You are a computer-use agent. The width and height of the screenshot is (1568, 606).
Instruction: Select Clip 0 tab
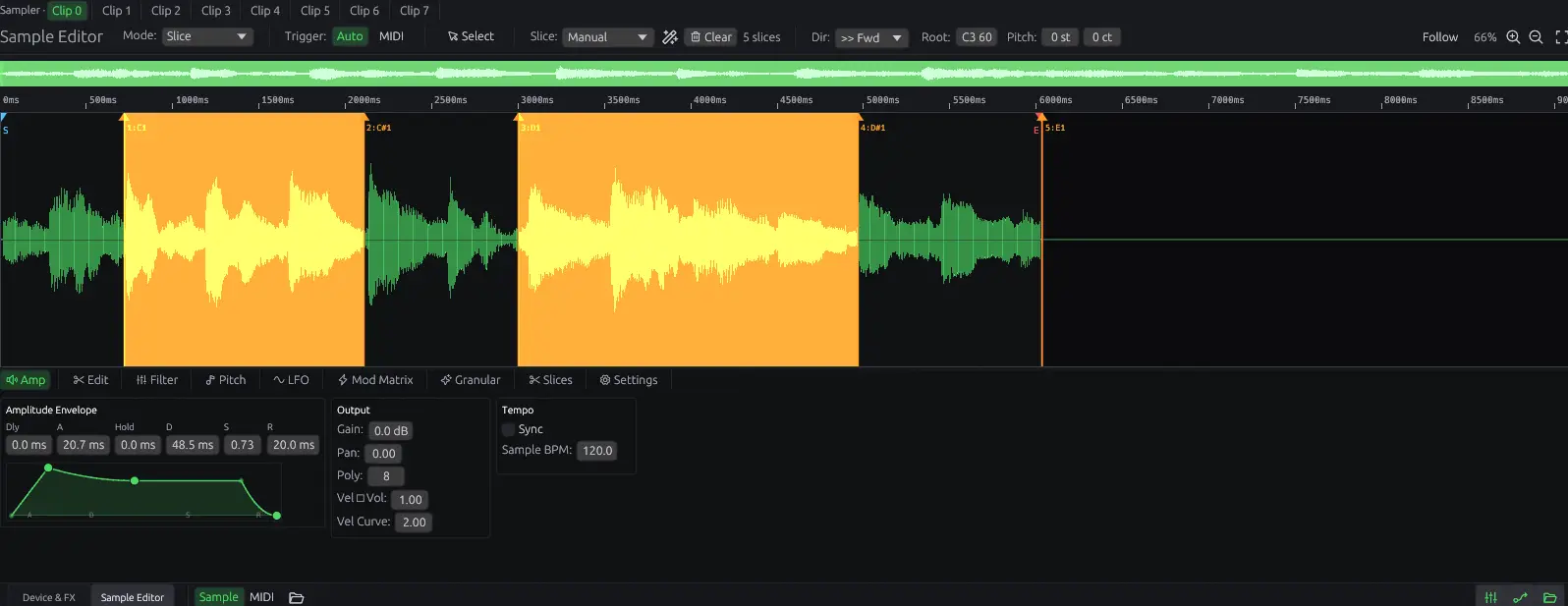67,11
